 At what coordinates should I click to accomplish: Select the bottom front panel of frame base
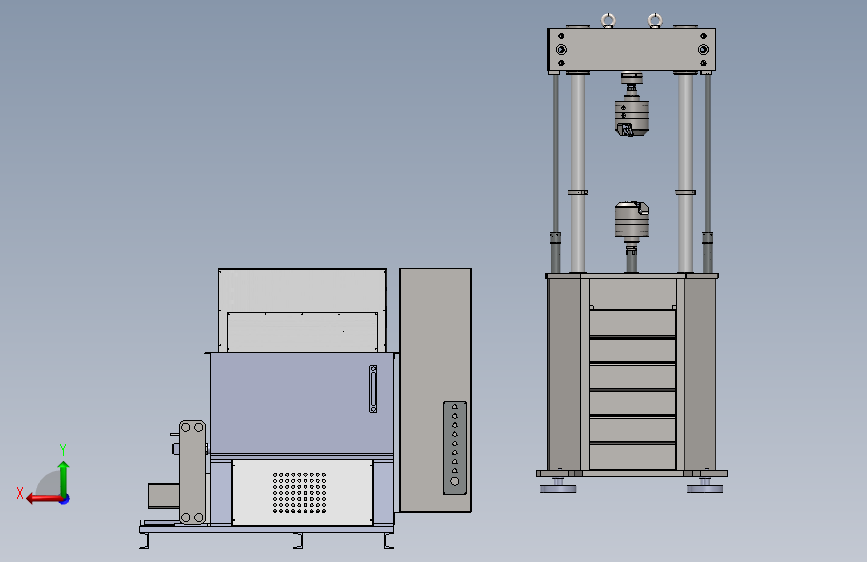(x=633, y=457)
